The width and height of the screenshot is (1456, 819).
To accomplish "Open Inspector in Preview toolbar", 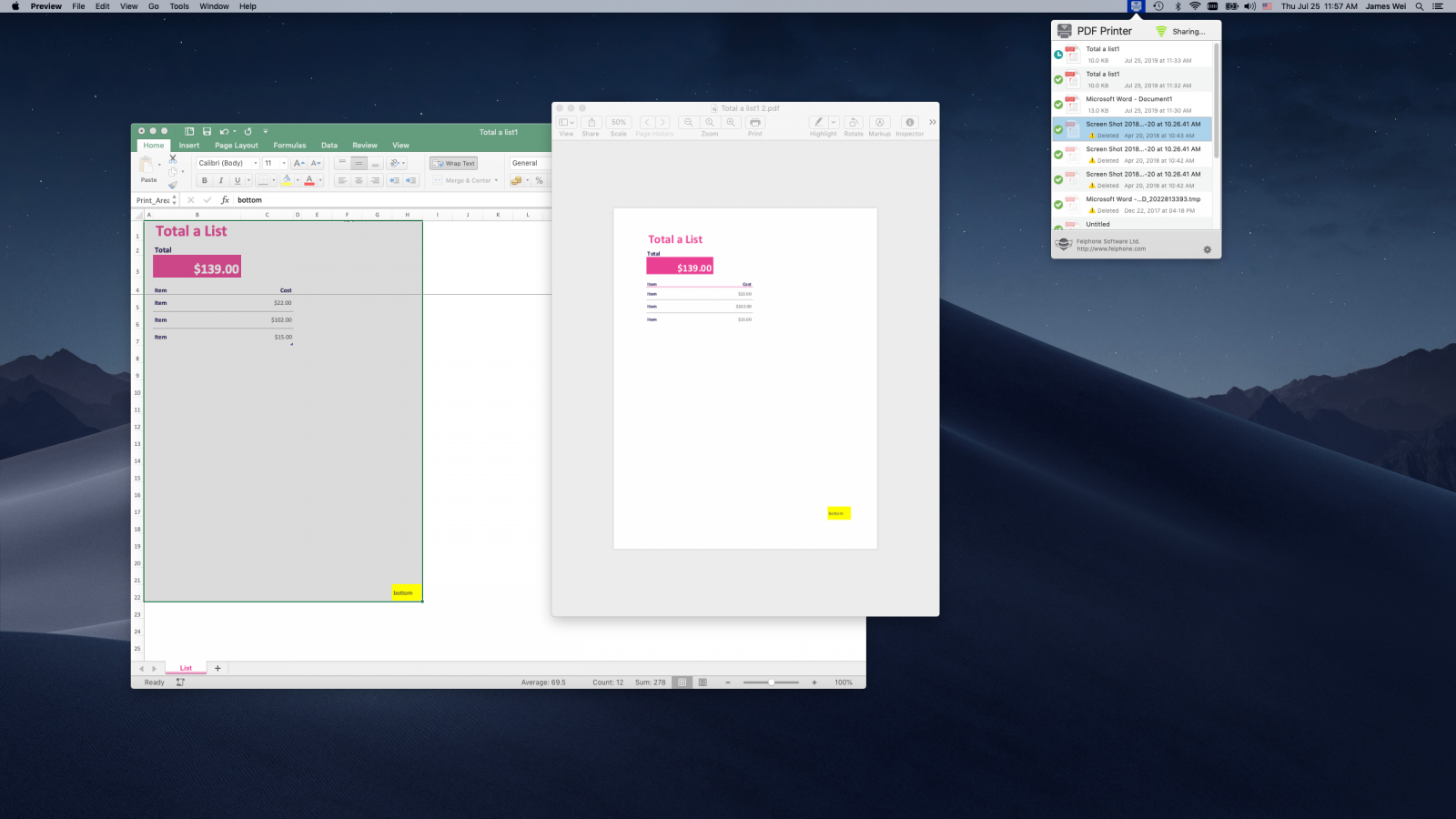I will point(910,122).
